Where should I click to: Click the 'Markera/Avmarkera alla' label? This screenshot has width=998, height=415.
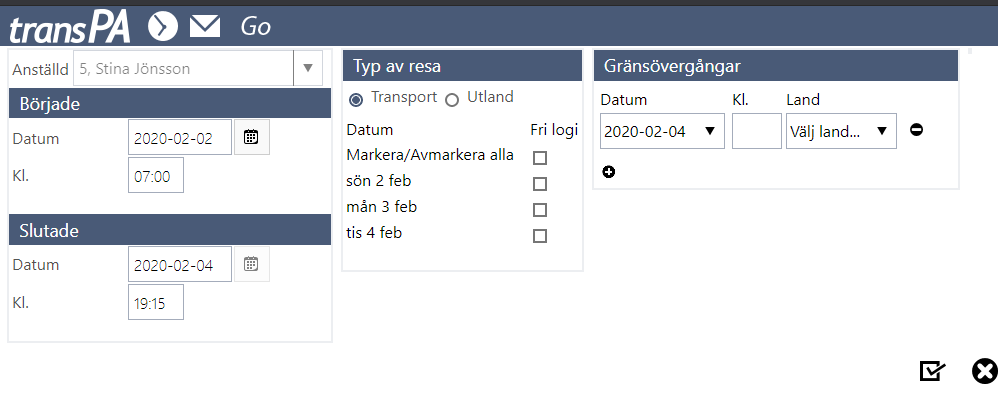click(x=430, y=155)
